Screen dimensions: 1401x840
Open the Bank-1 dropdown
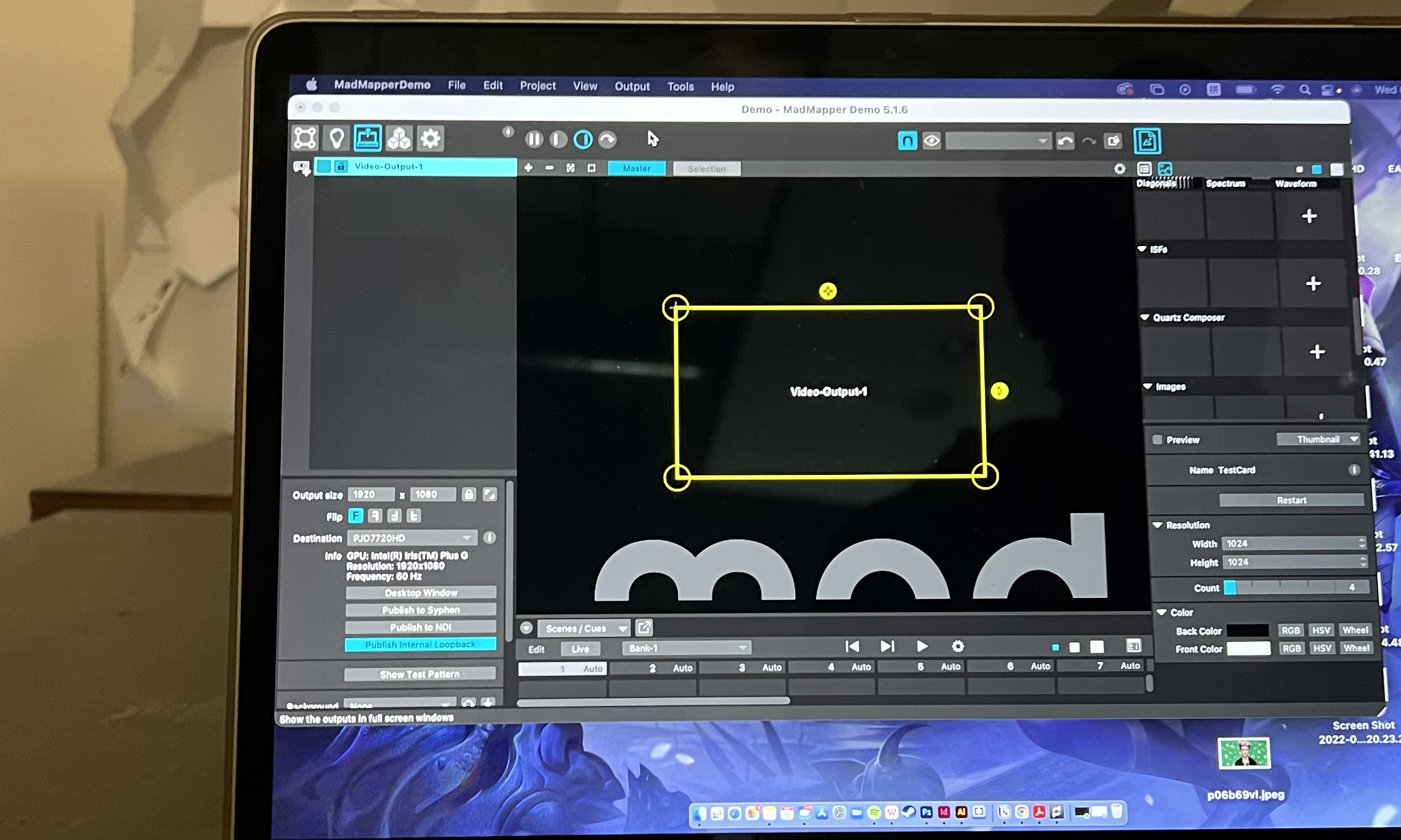687,648
